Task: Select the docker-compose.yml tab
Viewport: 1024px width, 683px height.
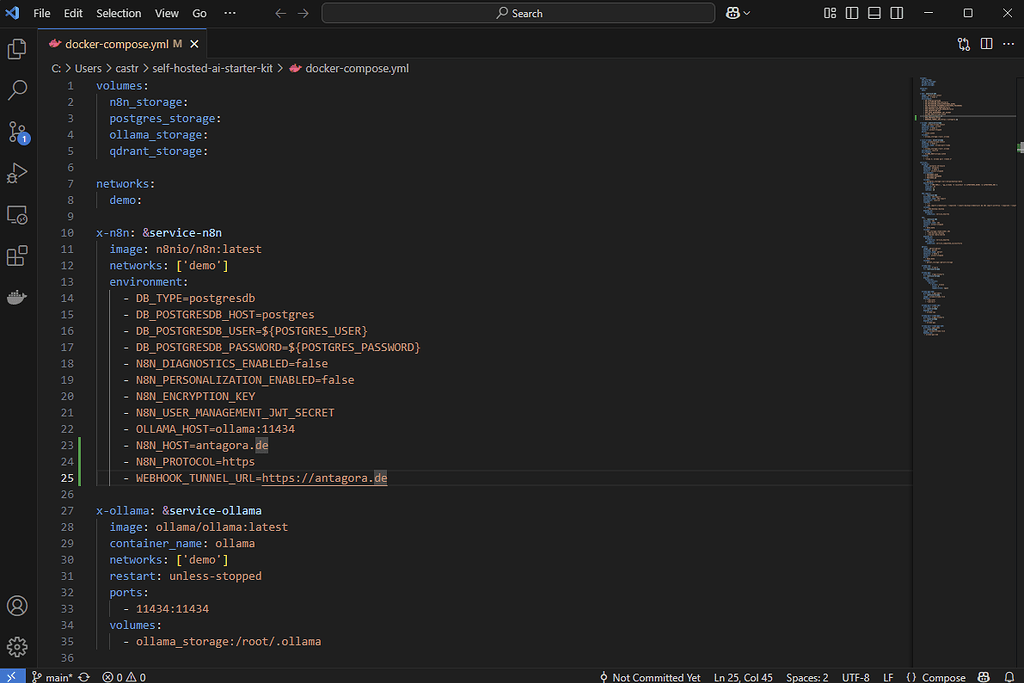Action: coord(117,44)
